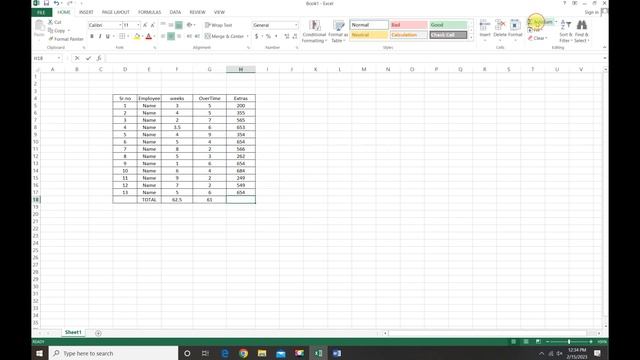Open the AutoSum dropdown arrow
This screenshot has height=360, width=640.
coord(556,22)
